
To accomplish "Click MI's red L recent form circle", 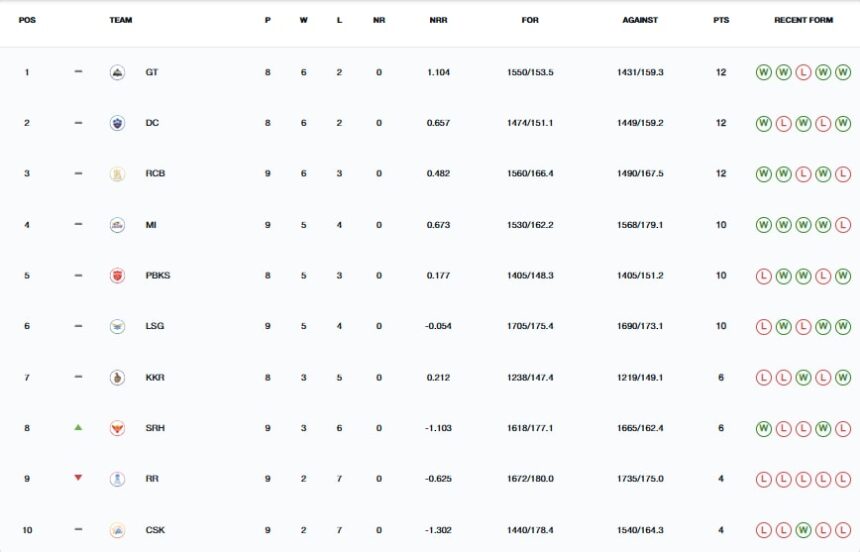I will [843, 225].
